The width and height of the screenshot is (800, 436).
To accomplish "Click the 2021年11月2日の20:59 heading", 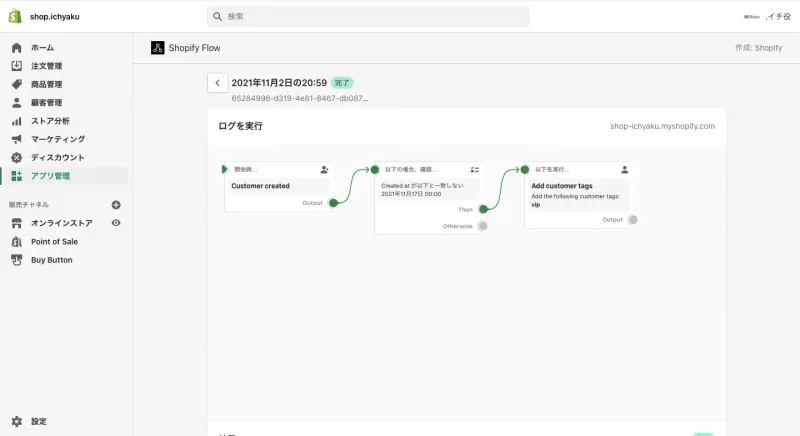I will click(279, 83).
